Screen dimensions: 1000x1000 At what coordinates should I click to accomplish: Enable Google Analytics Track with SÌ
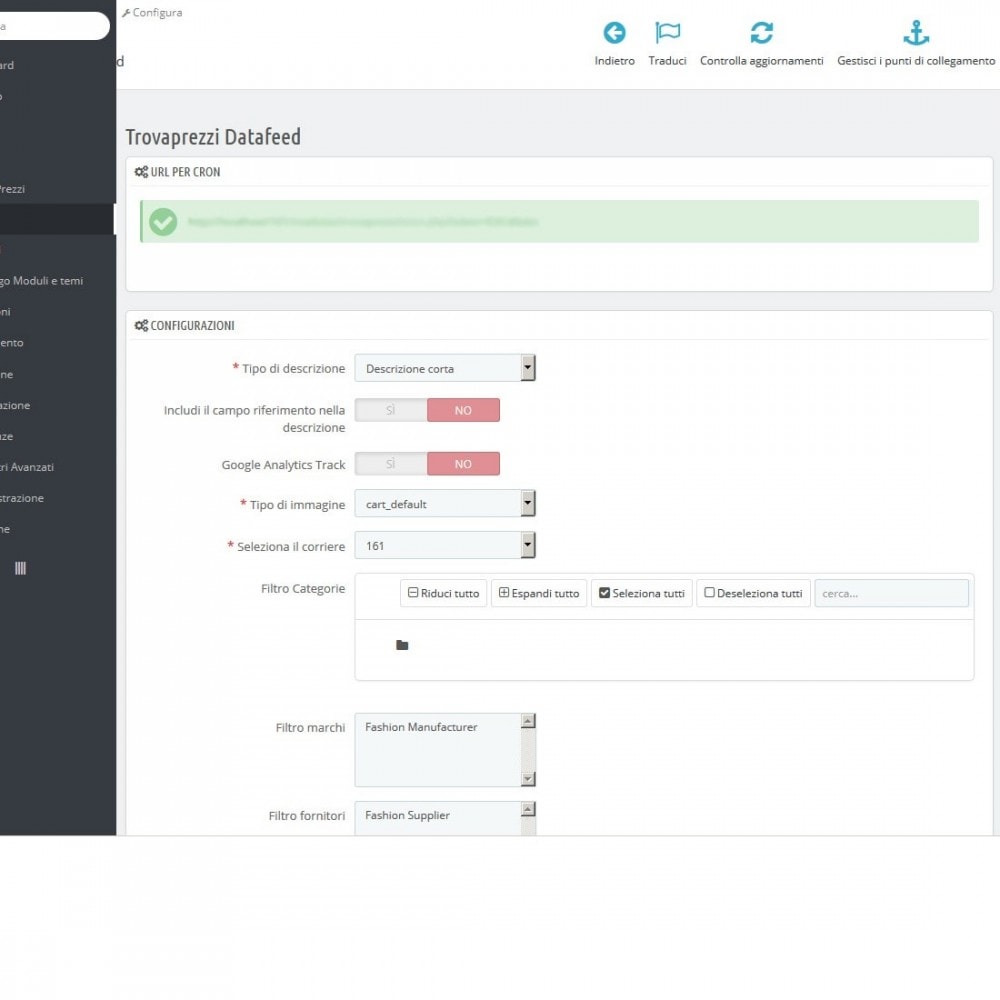(x=391, y=464)
